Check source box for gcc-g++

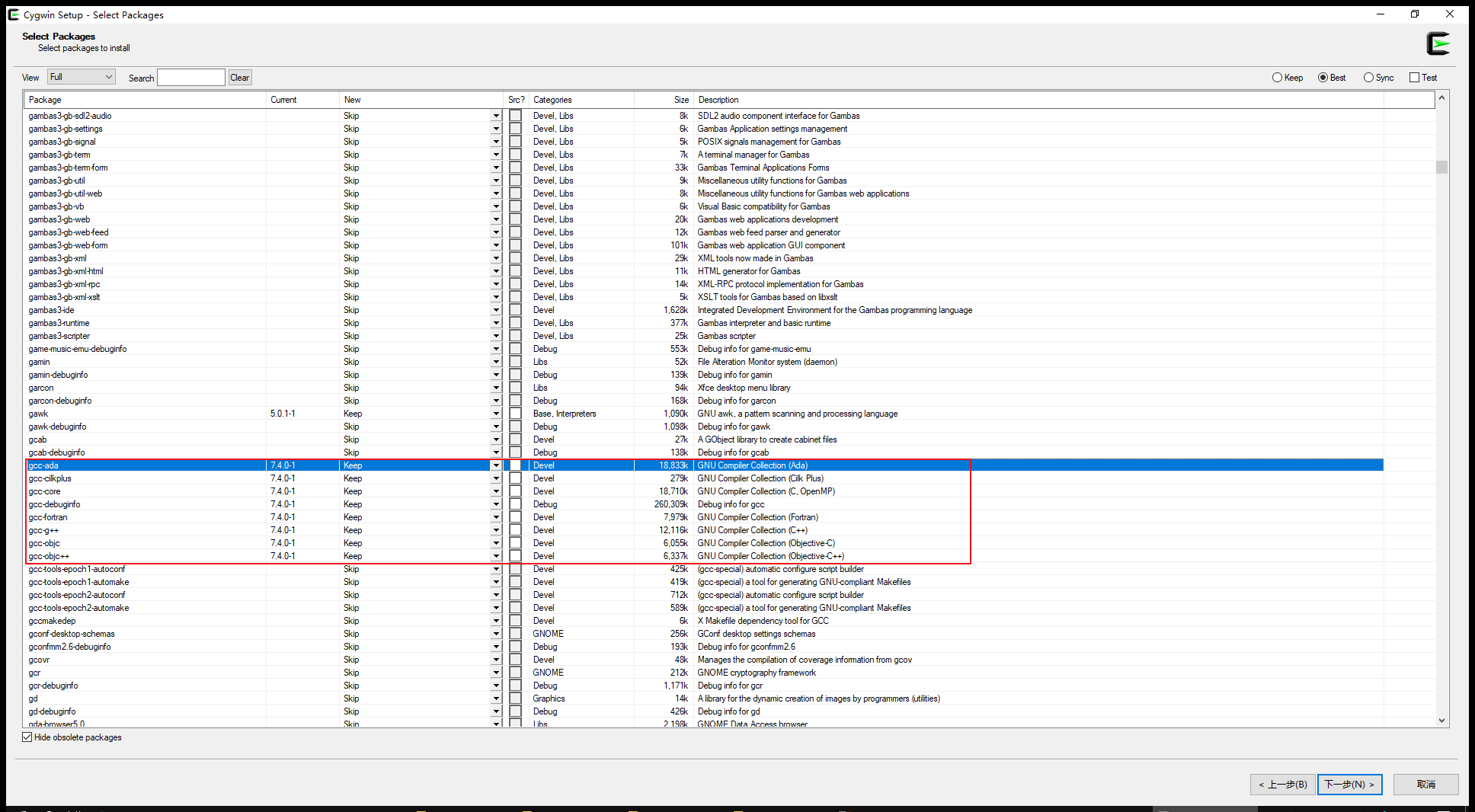coord(516,530)
